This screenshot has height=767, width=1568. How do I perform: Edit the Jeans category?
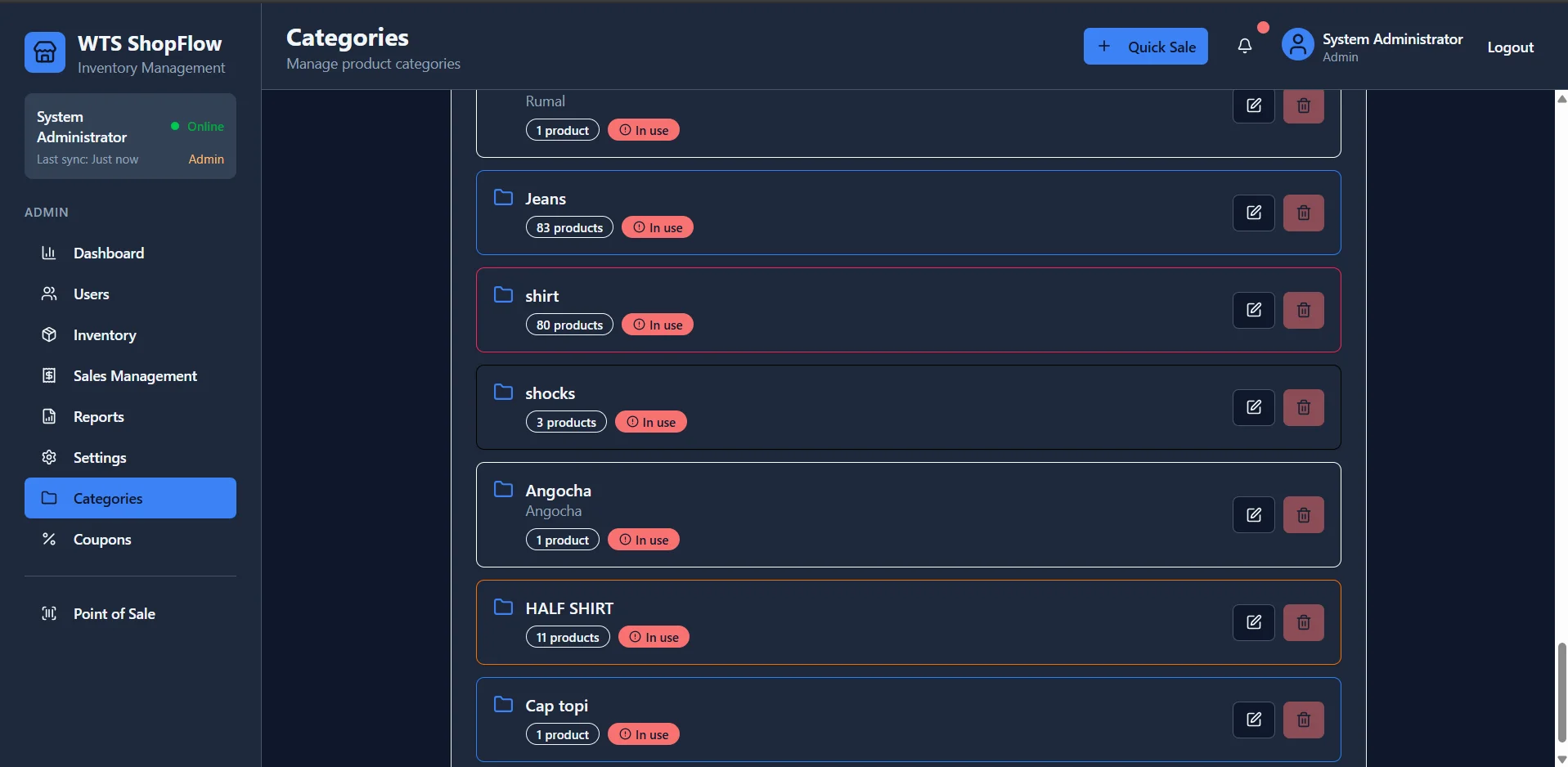tap(1253, 213)
